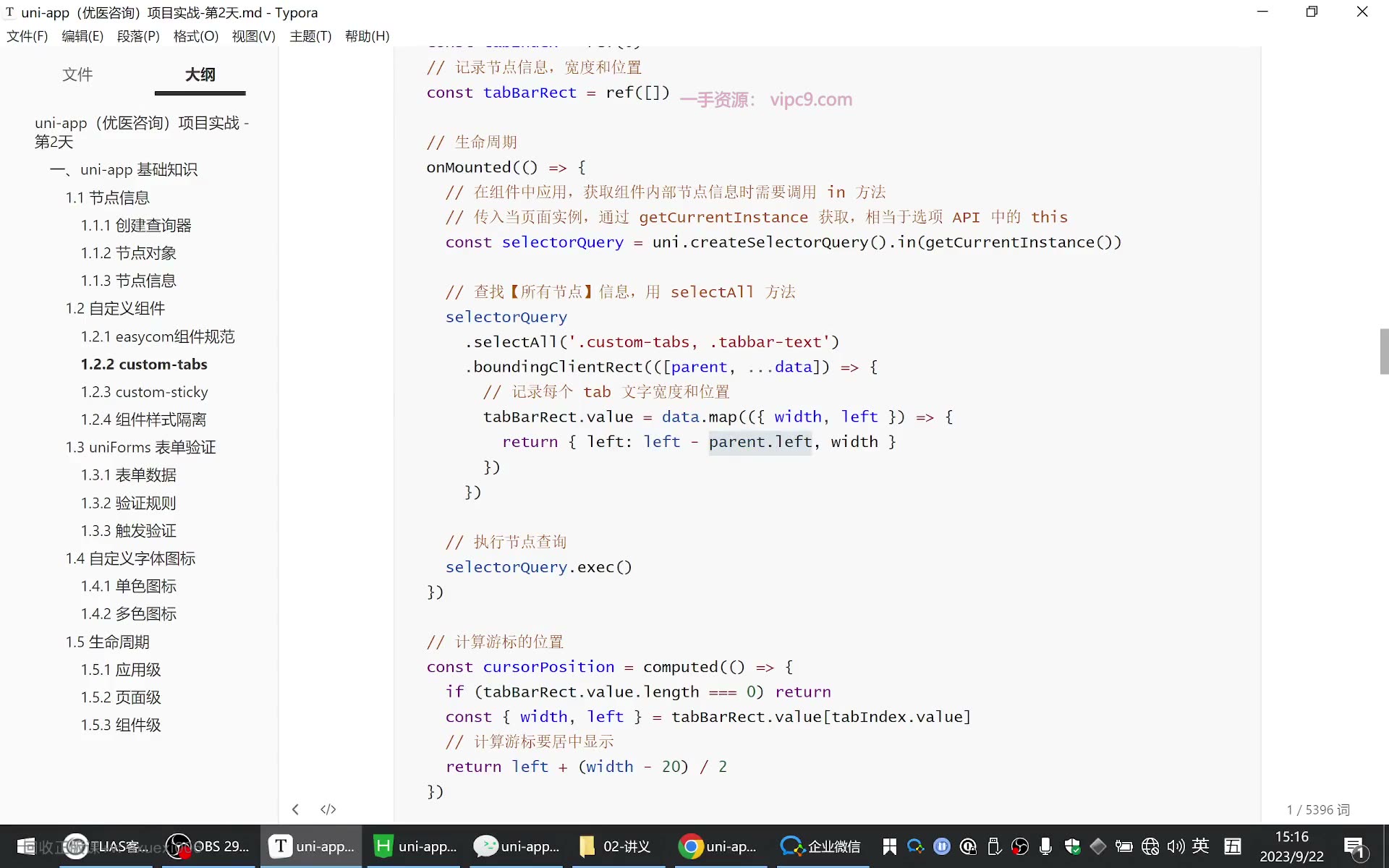Select outline heading 一、uni-app 基础知识
1389x868 pixels.
(124, 170)
